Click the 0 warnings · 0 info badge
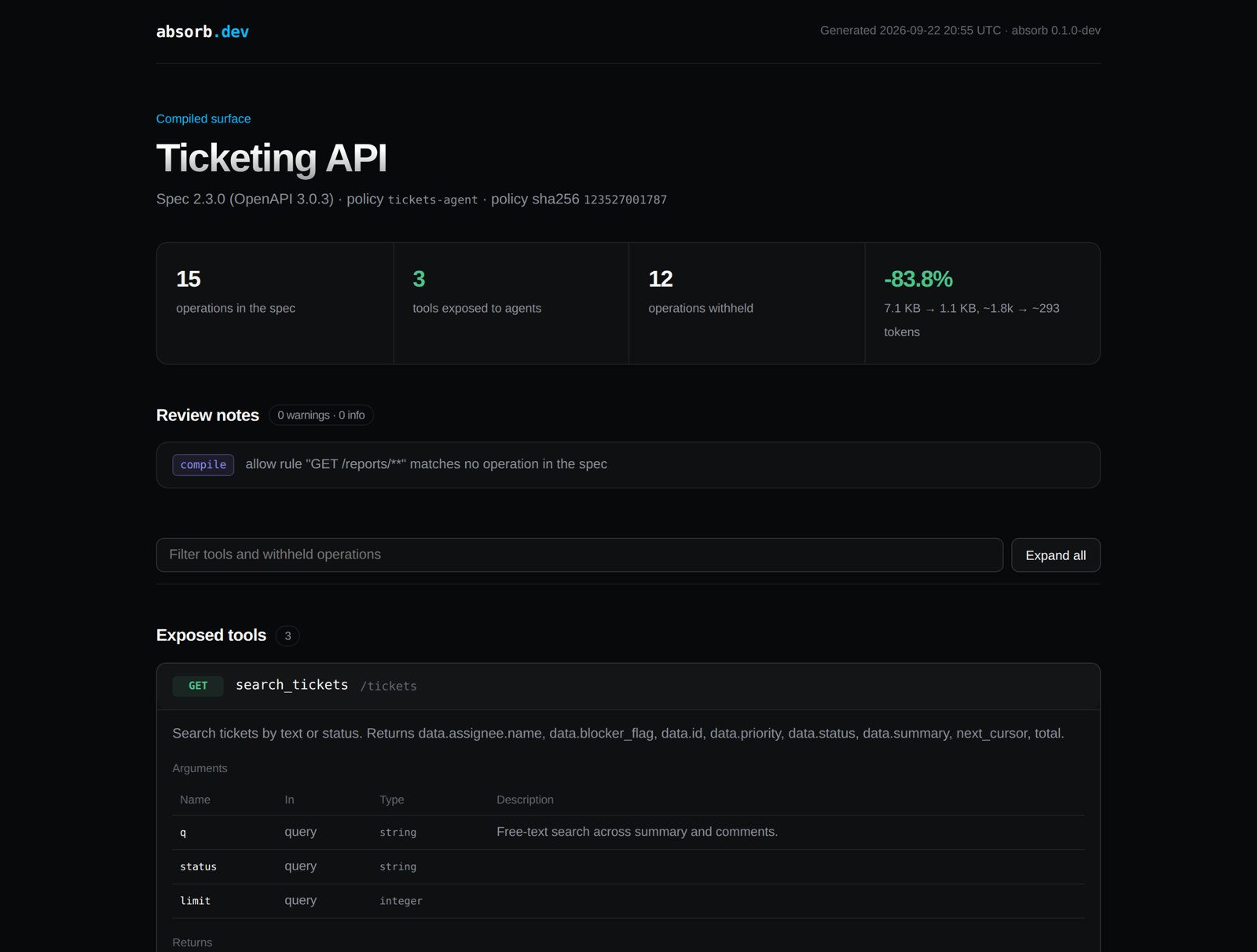Viewport: 1257px width, 952px height. pyautogui.click(x=321, y=415)
